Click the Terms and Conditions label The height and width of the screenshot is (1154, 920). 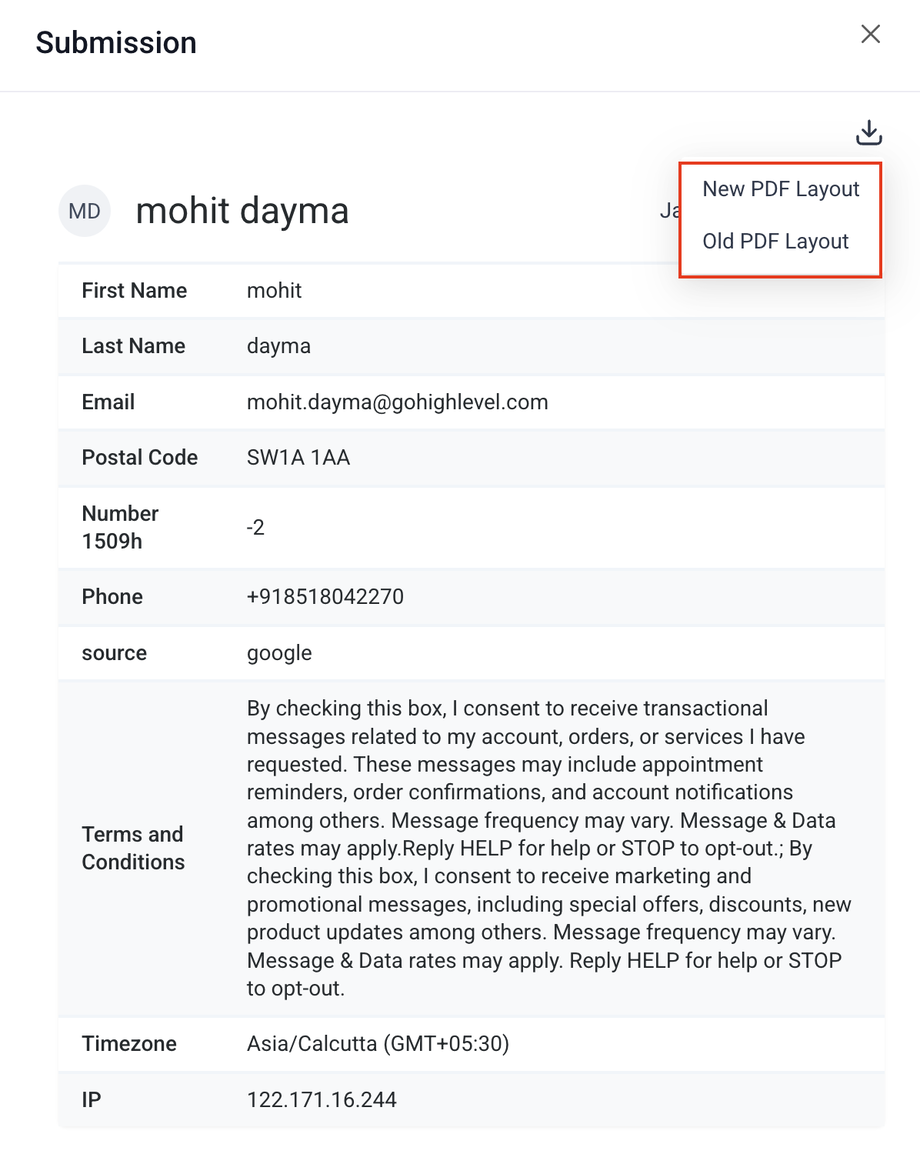coord(133,848)
